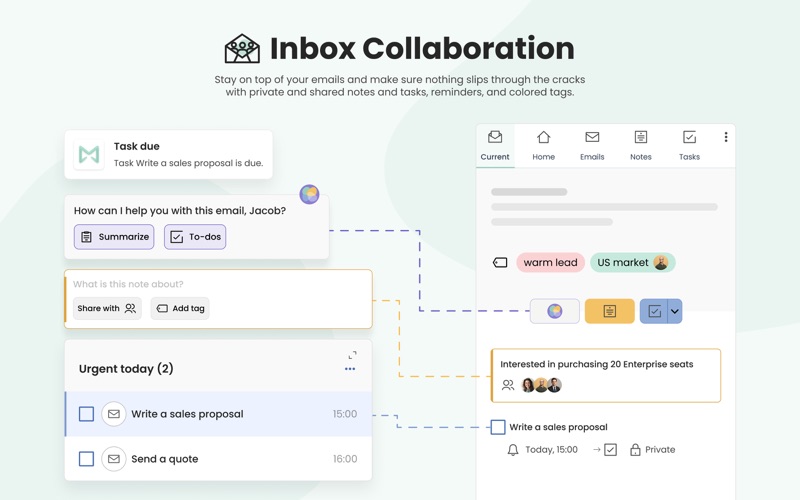800x500 pixels.
Task: Click the tag icon beside warm lead
Action: pos(500,262)
